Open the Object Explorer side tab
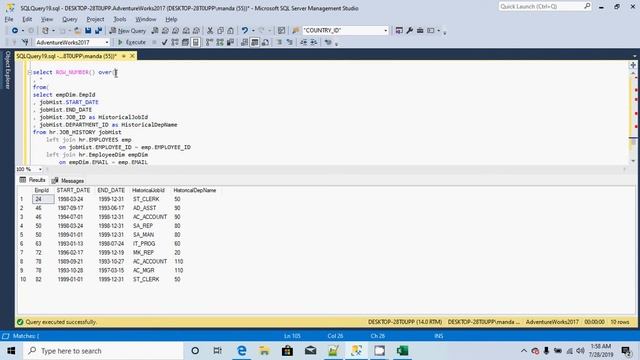This screenshot has width=640, height=360. (x=7, y=69)
